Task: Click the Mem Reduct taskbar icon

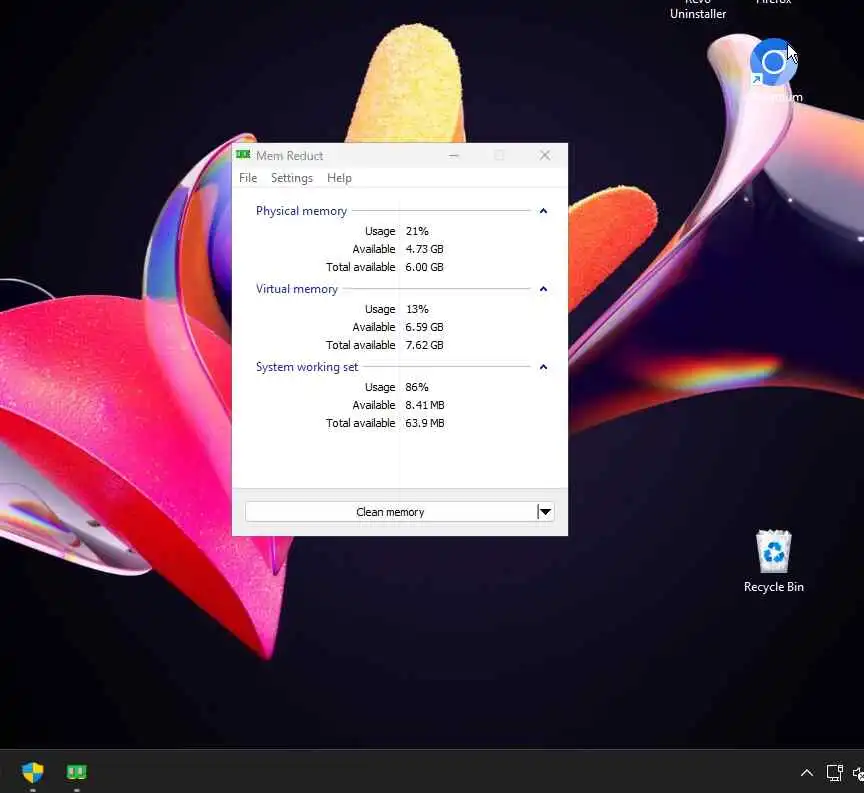Action: (77, 772)
